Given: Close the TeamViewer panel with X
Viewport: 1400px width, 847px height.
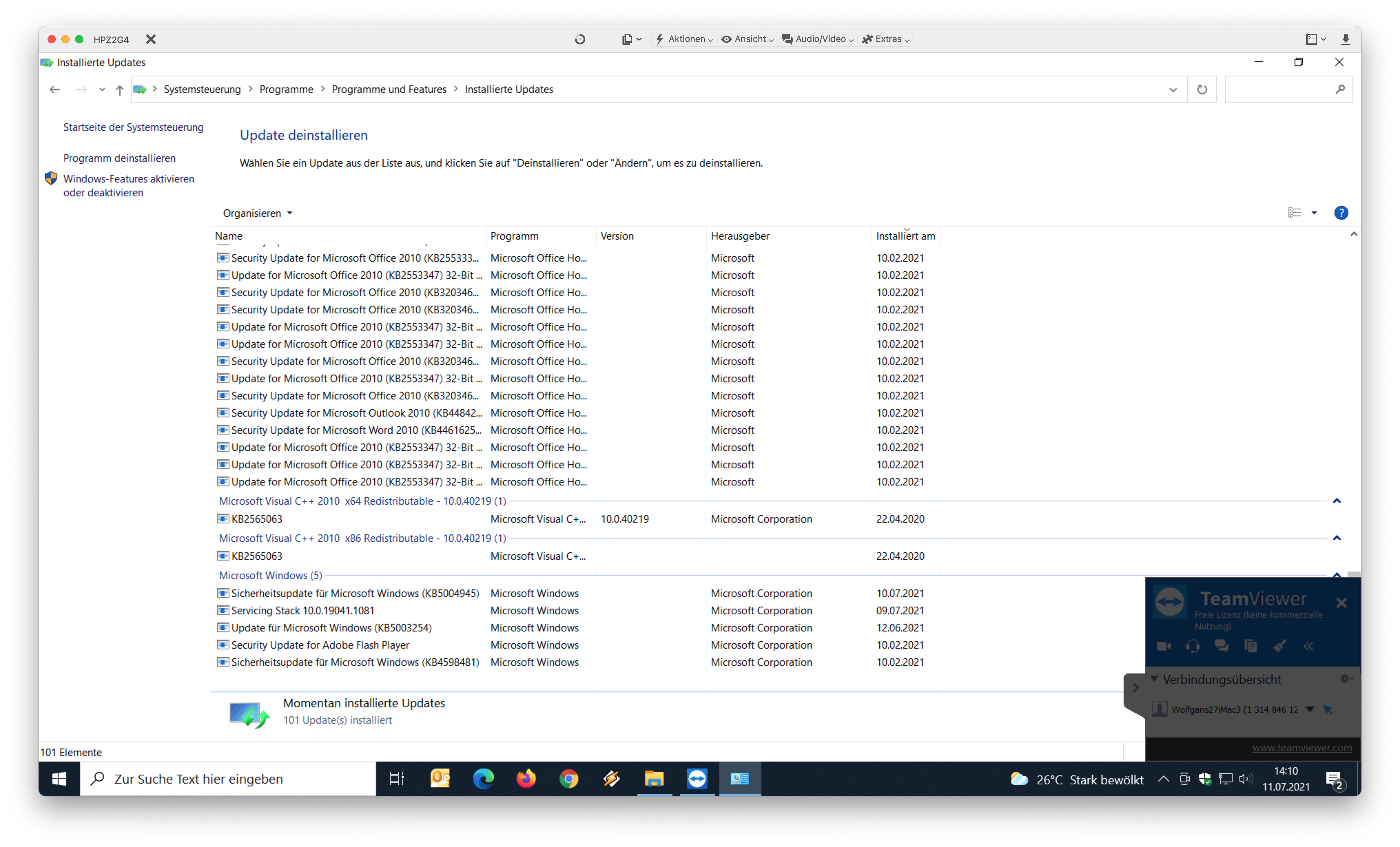Looking at the screenshot, I should (x=1341, y=603).
